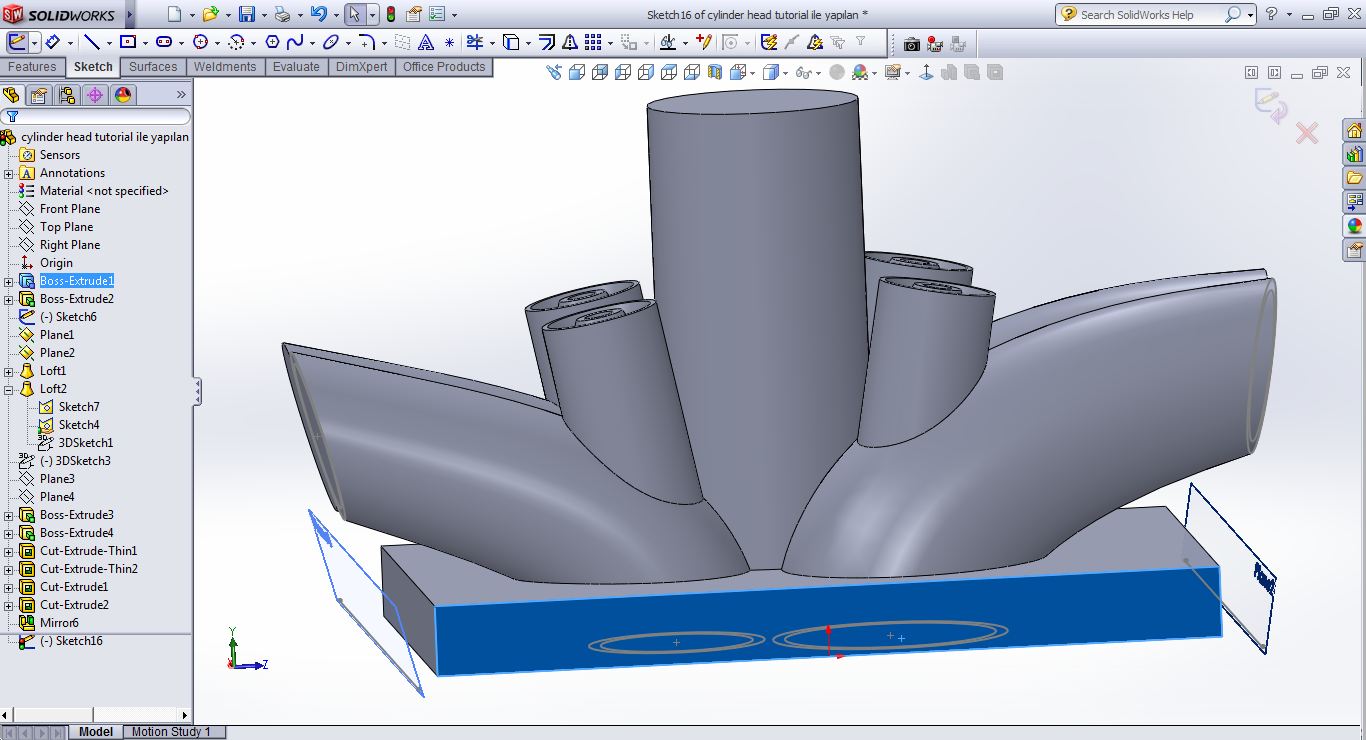Toggle the Hide/Show Items glasses icon
The width and height of the screenshot is (1366, 740).
tap(803, 73)
